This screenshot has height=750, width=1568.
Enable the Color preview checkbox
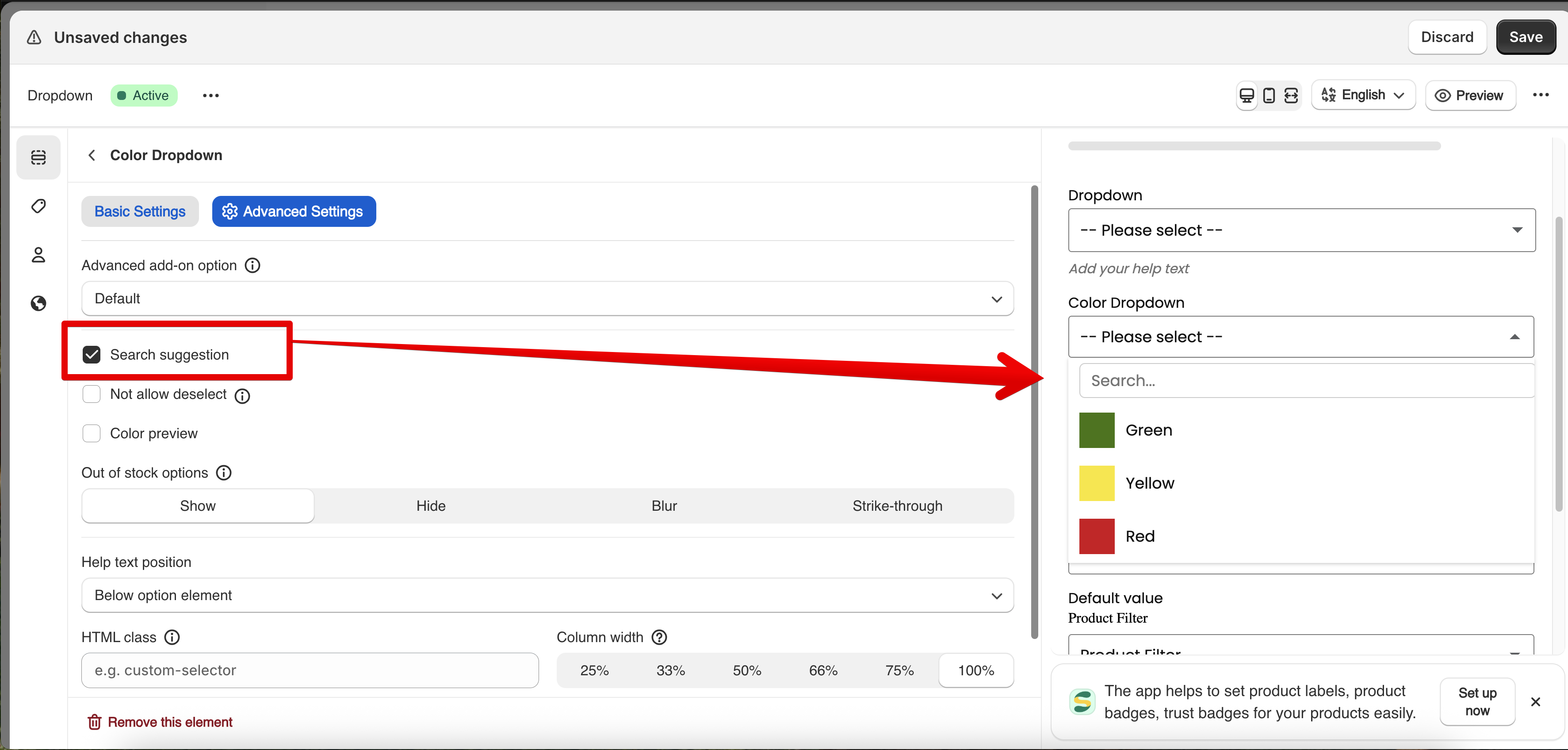pyautogui.click(x=91, y=433)
